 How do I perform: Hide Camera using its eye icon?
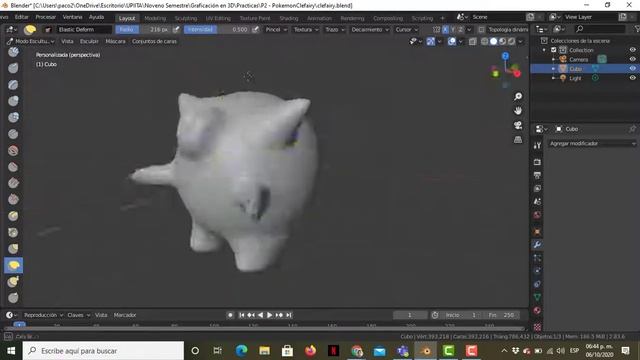pyautogui.click(x=632, y=59)
